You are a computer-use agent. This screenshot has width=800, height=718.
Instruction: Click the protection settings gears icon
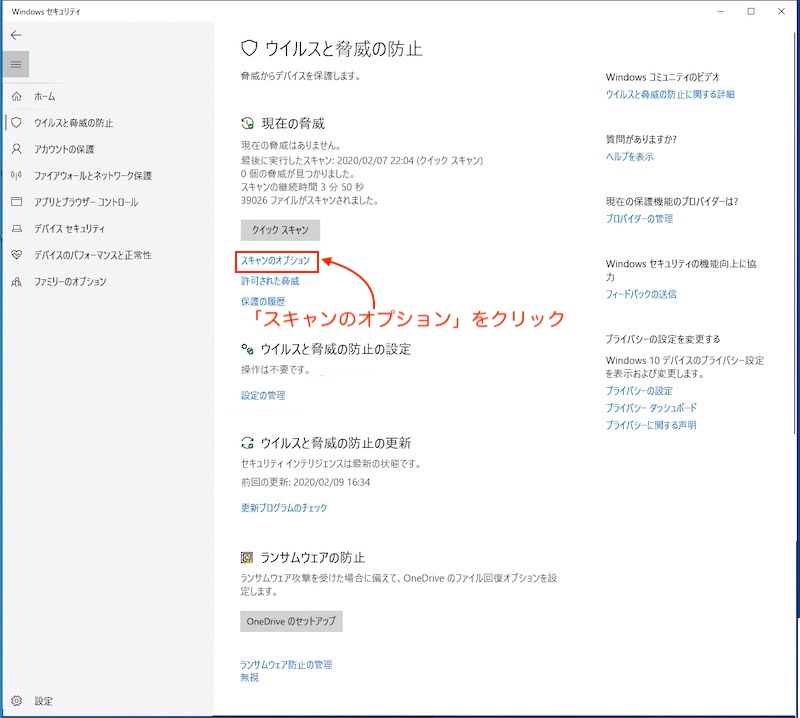coord(247,349)
